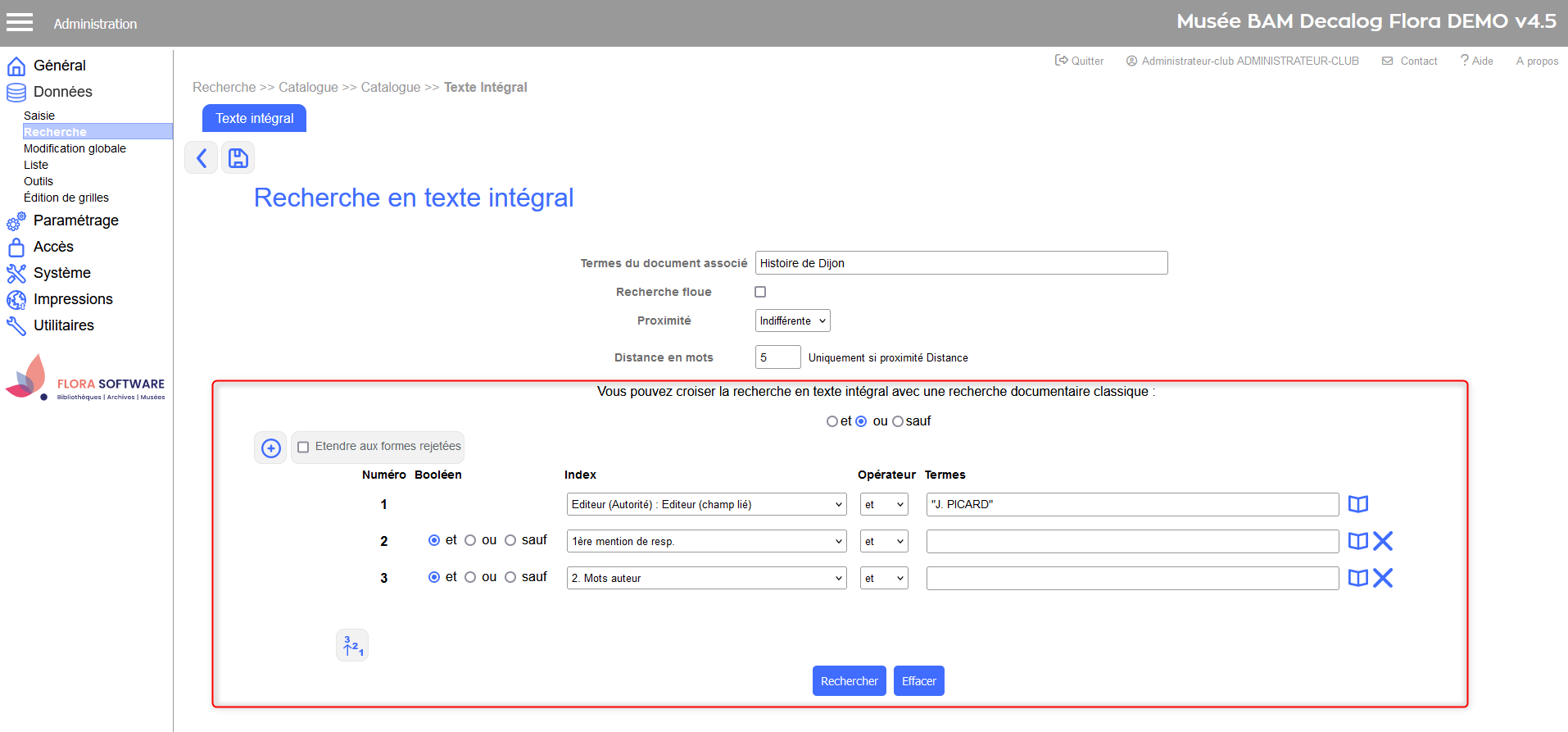This screenshot has width=1568, height=732.
Task: Delete row 2 with X icon
Action: tap(1383, 541)
